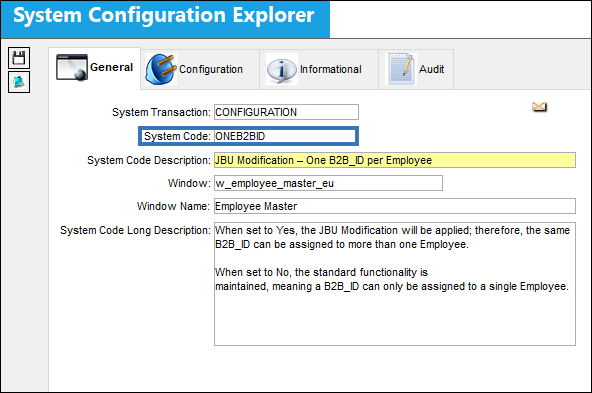
Task: Click the System Code field ONEB2BID
Action: click(285, 136)
